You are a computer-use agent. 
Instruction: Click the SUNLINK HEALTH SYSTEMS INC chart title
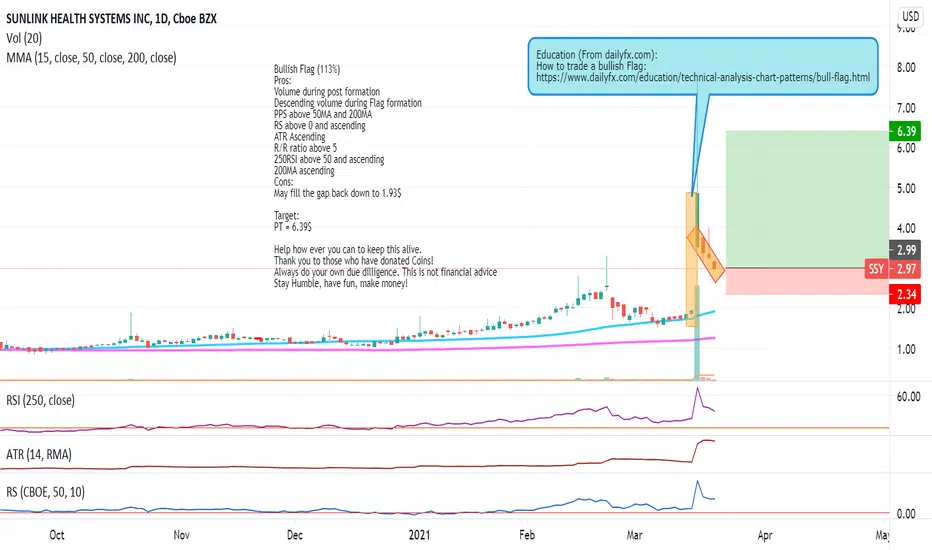(x=111, y=18)
